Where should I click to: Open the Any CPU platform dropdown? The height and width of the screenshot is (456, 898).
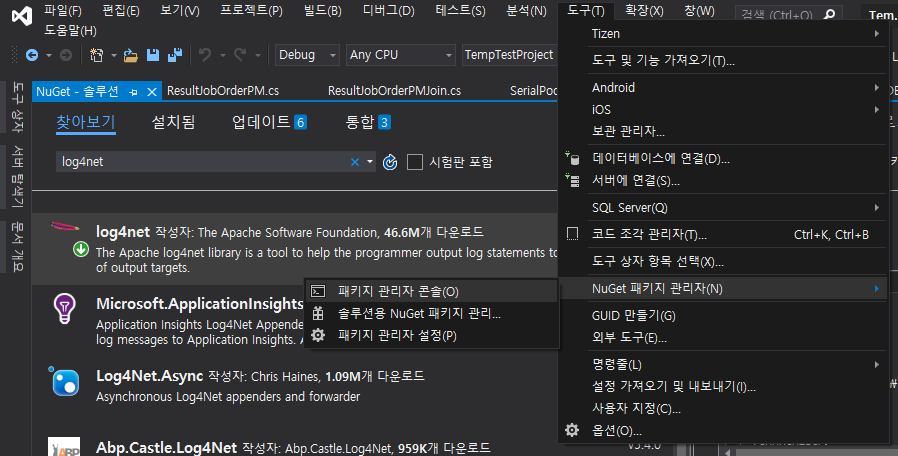[401, 55]
